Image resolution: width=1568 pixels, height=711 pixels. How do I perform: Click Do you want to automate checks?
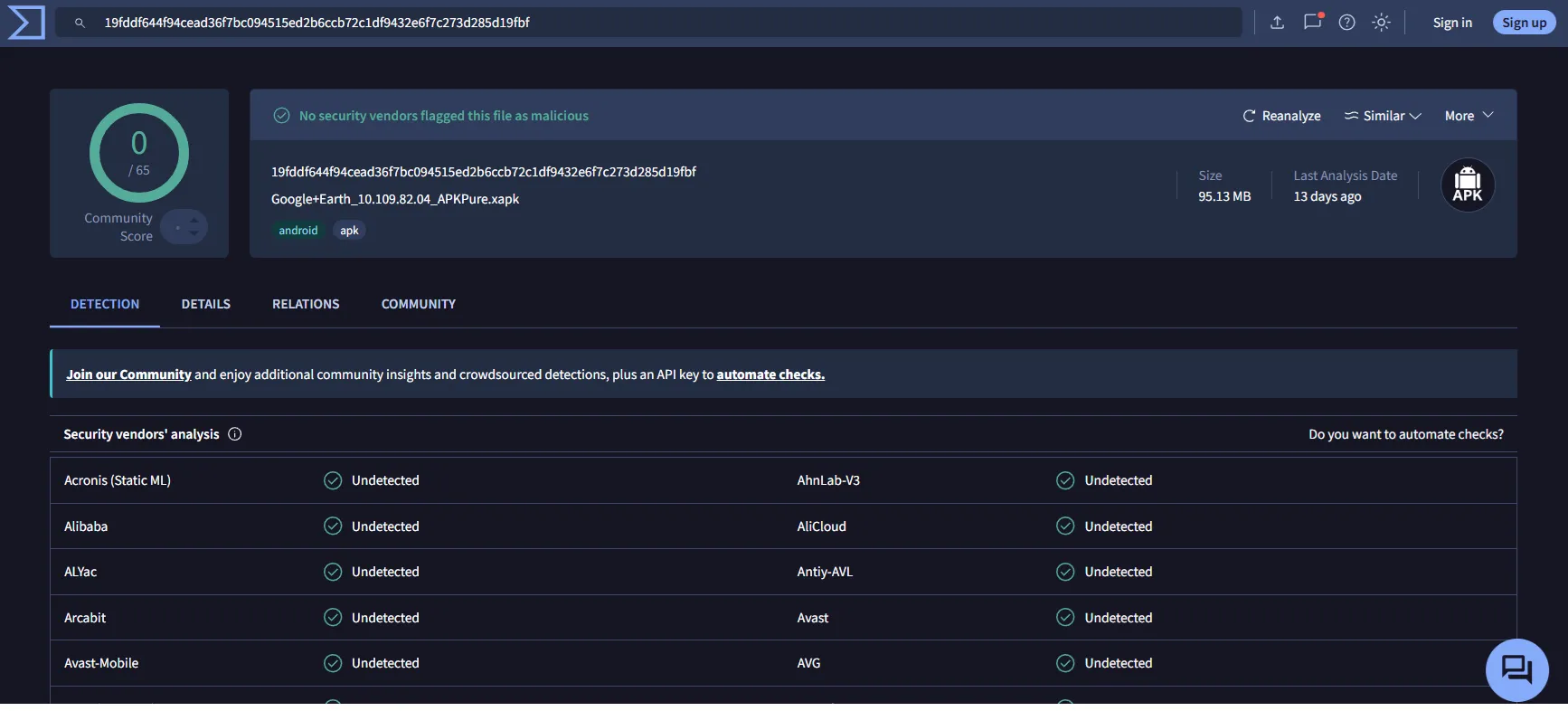(1406, 434)
